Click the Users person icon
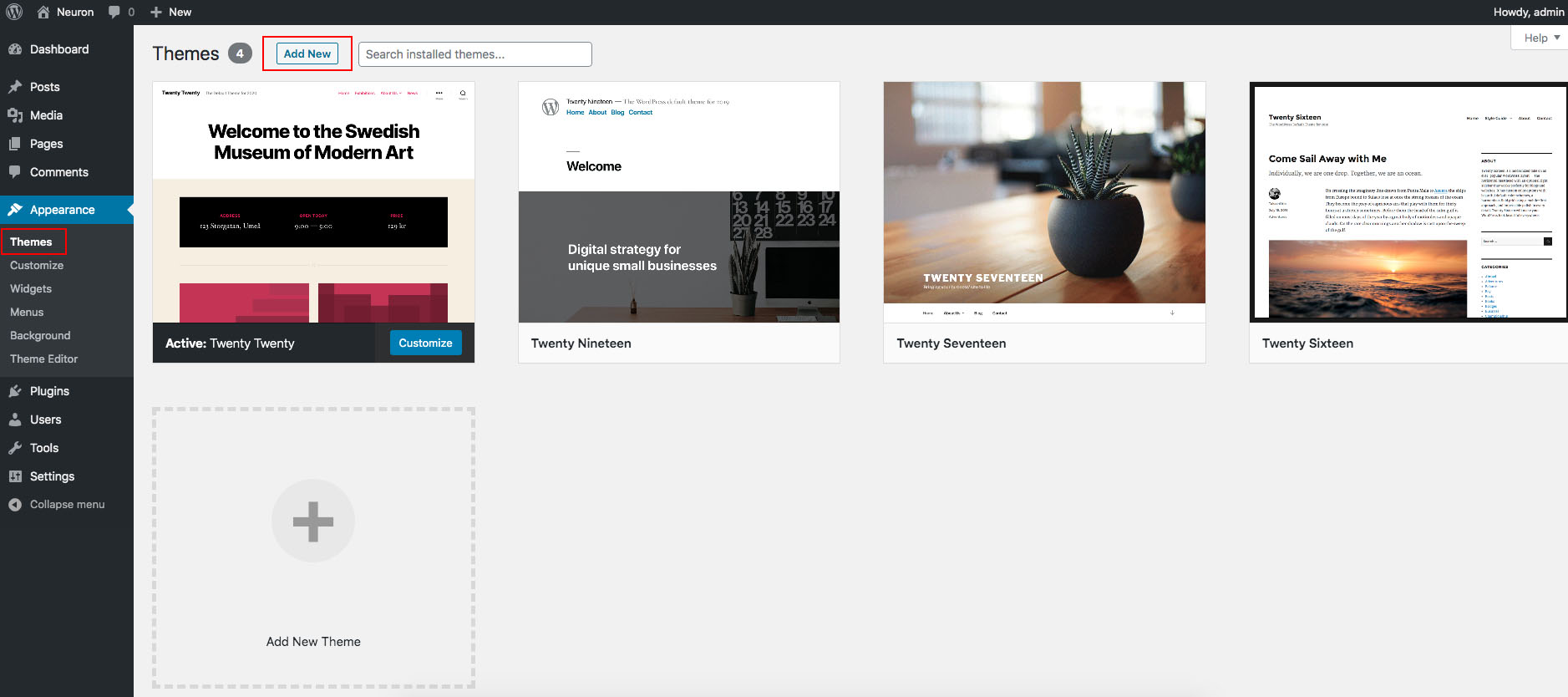Viewport: 1568px width, 697px height. pos(15,420)
